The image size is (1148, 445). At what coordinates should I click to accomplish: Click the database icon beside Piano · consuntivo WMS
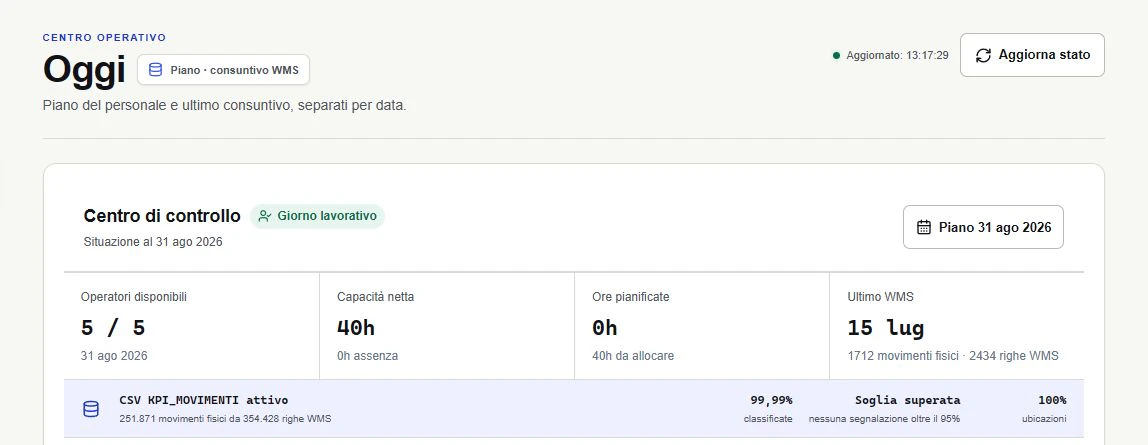coord(155,70)
